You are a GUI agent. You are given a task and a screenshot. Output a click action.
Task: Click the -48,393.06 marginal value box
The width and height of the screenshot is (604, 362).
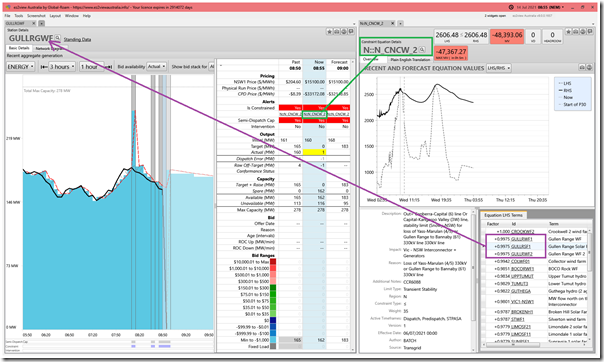click(x=507, y=37)
